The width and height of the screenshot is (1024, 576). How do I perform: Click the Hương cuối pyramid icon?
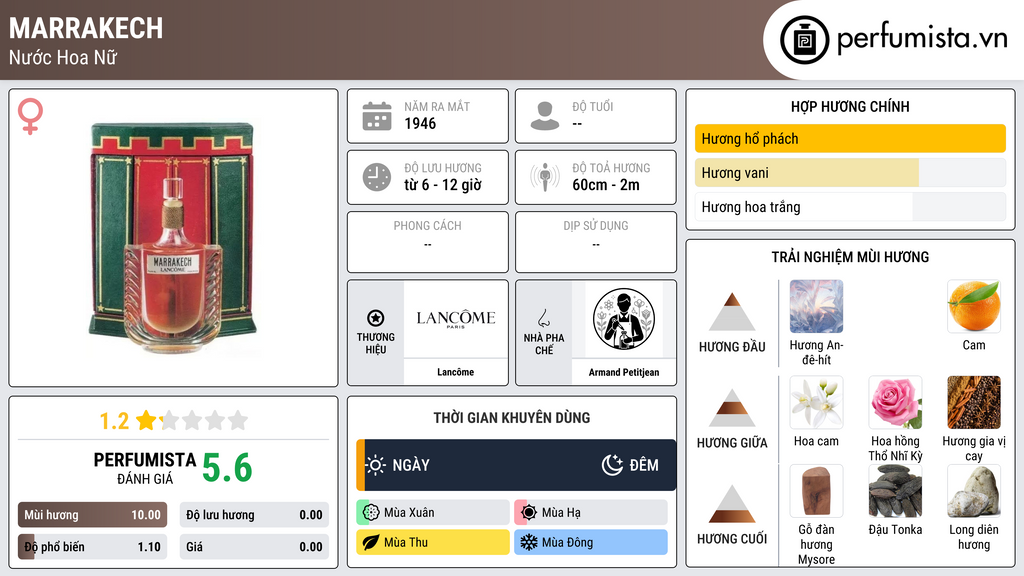[732, 504]
